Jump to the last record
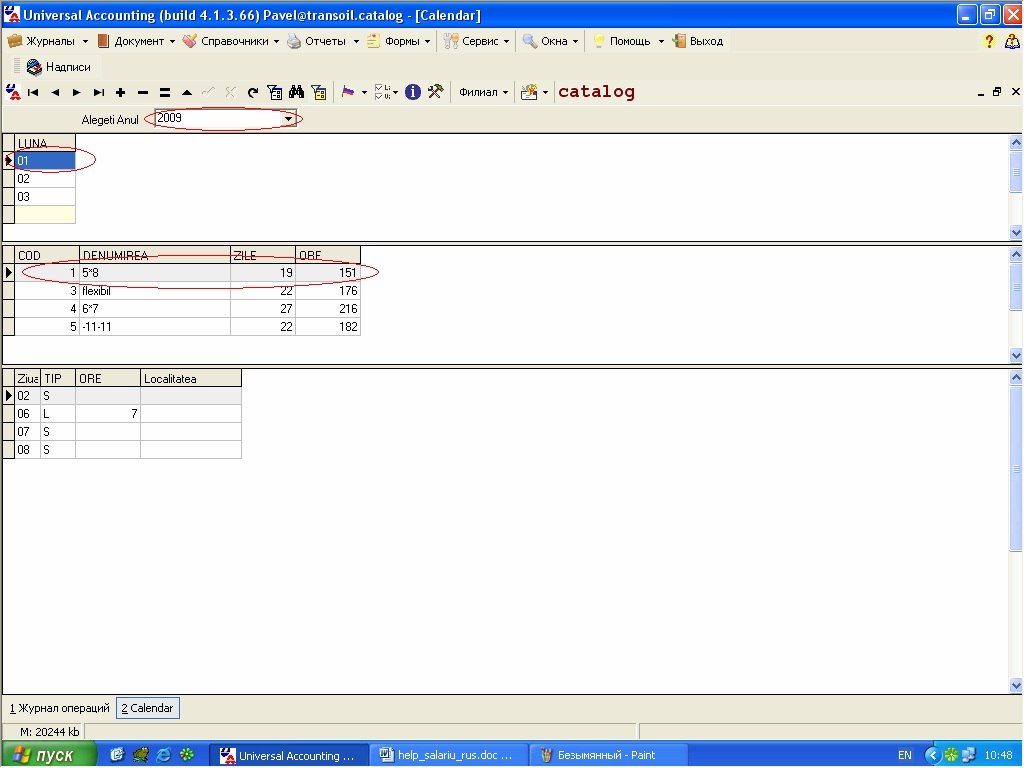The image size is (1024, 768). 99,93
